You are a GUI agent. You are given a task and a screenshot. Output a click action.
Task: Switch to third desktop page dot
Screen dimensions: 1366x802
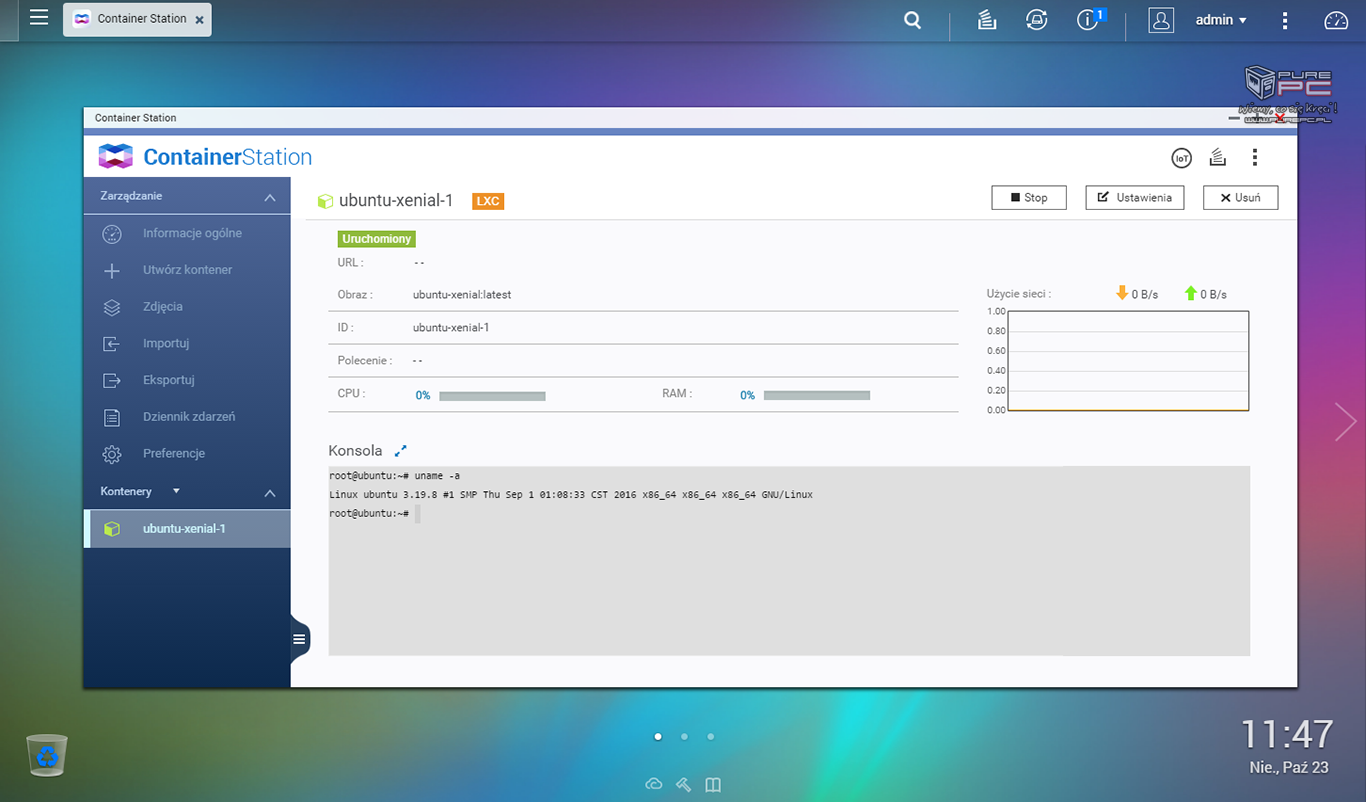710,736
